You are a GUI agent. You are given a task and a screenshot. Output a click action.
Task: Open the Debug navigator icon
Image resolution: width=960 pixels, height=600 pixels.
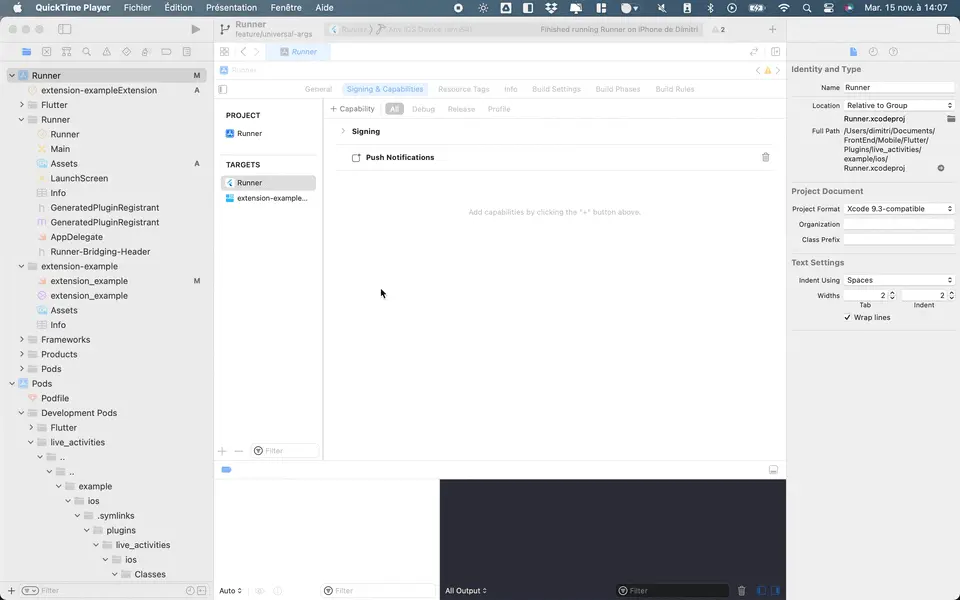(x=146, y=52)
